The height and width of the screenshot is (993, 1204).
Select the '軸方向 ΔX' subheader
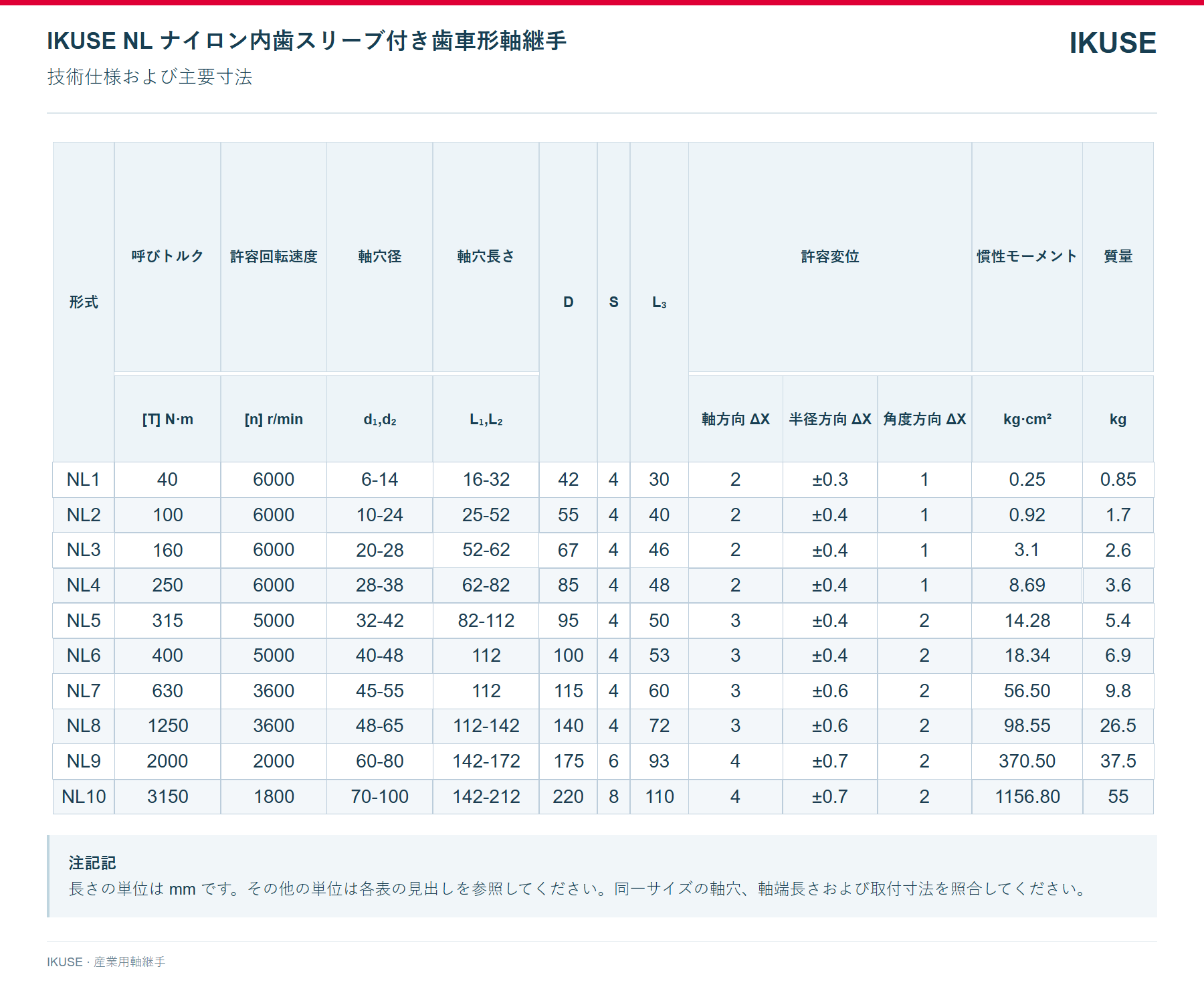736,420
